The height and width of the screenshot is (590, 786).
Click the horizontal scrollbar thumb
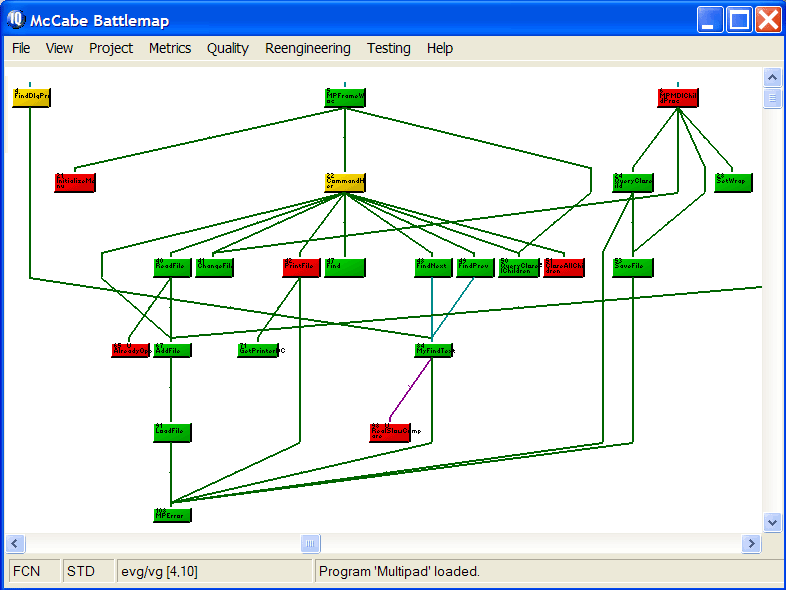click(310, 543)
